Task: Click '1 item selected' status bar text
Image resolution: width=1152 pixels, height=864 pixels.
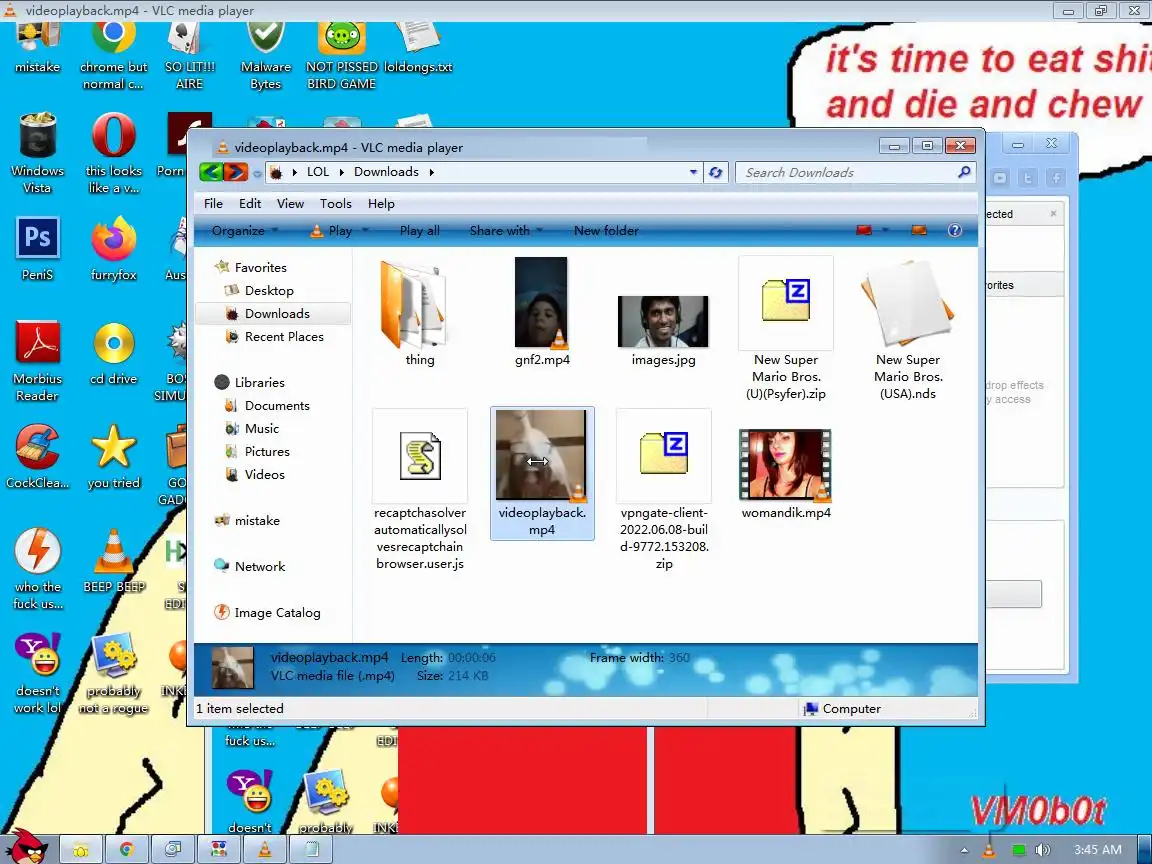Action: (x=240, y=708)
